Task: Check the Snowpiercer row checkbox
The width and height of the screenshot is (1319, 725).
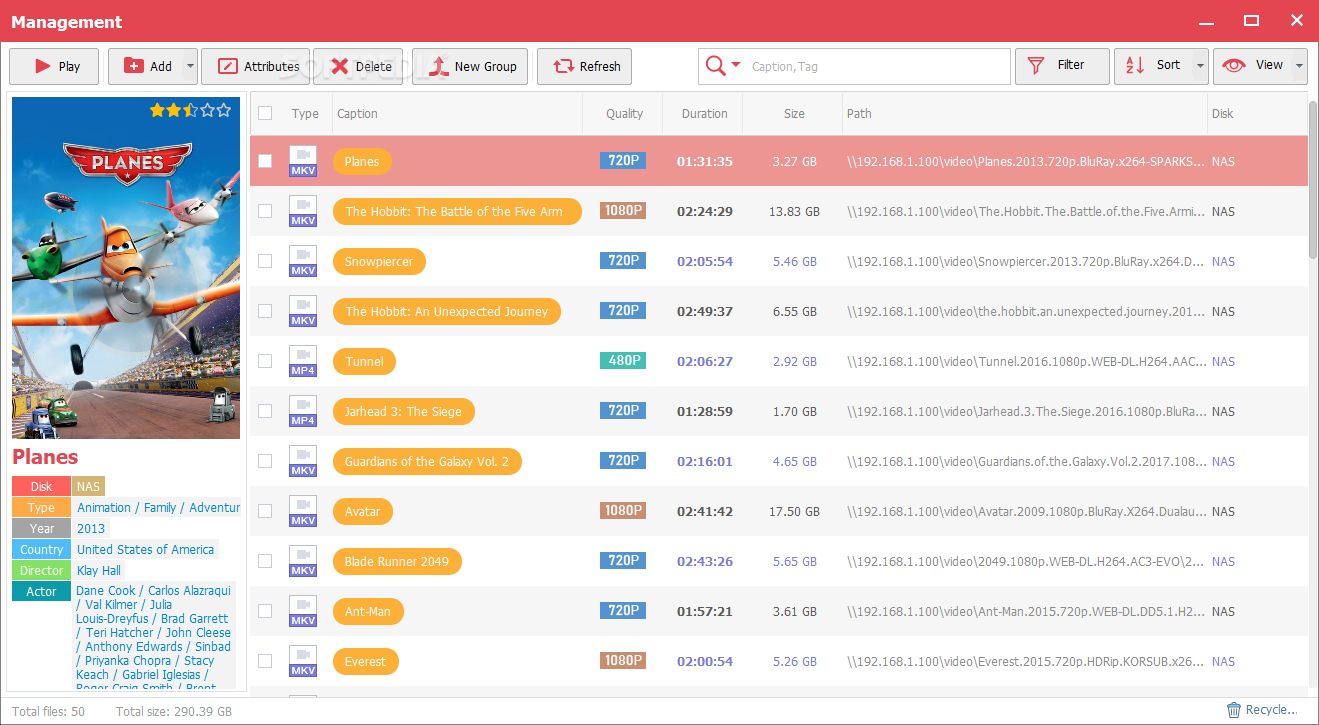Action: tap(265, 261)
